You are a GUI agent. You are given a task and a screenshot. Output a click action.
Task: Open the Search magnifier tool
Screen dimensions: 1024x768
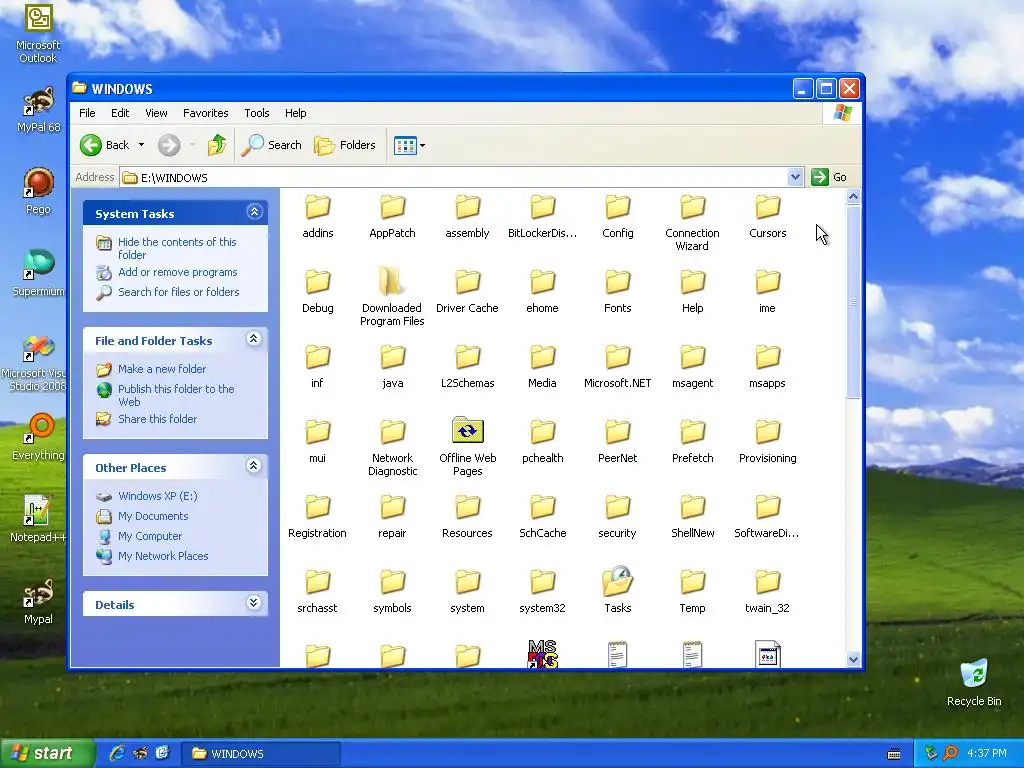pyautogui.click(x=272, y=145)
